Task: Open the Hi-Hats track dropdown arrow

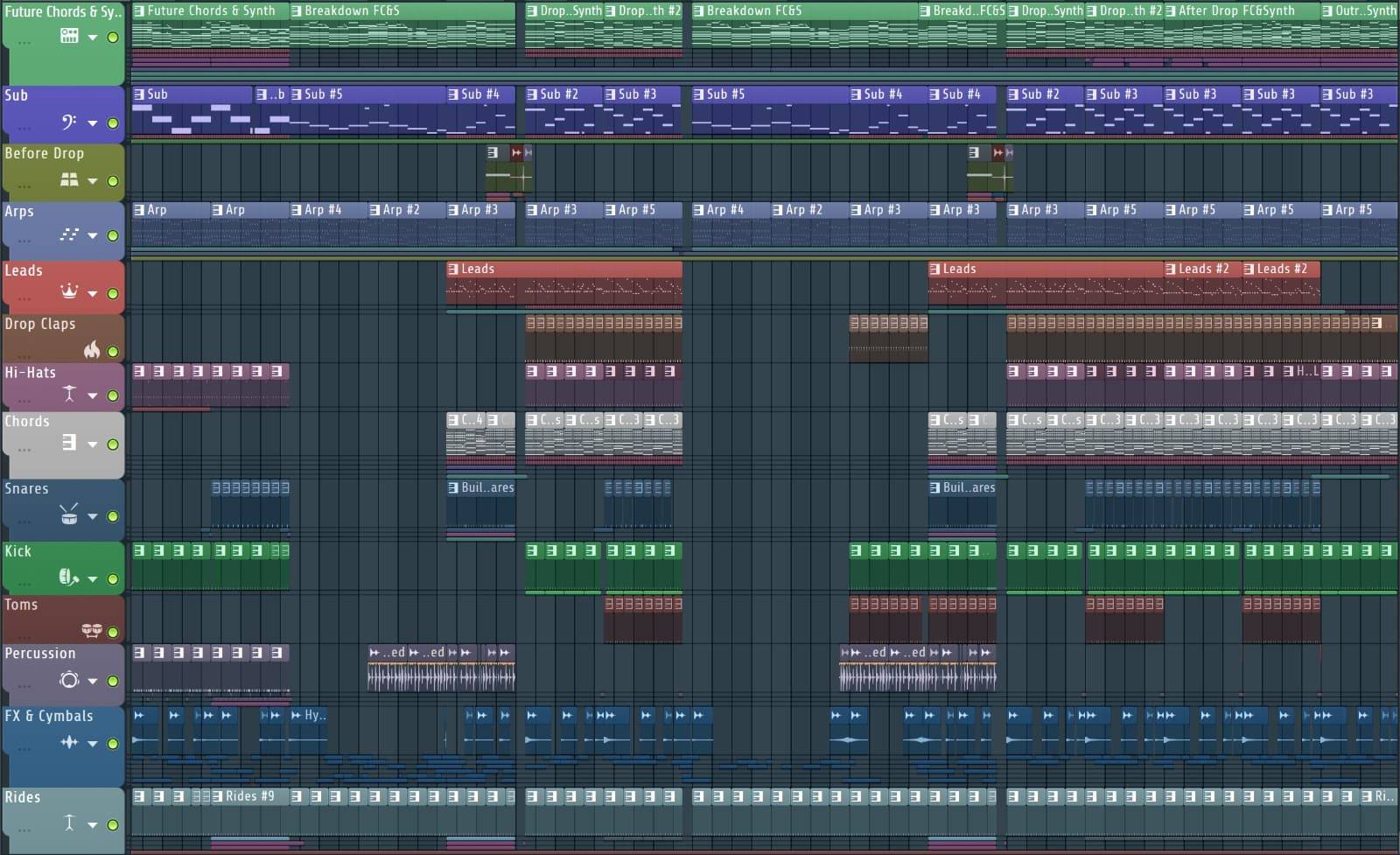Action: (92, 396)
